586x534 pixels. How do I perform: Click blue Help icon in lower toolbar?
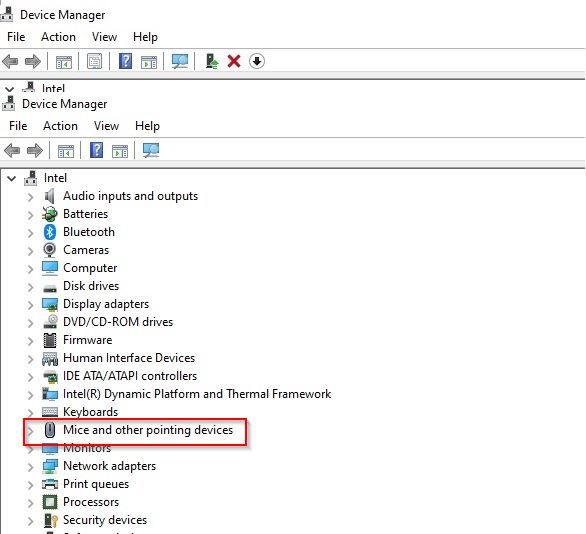pyautogui.click(x=96, y=150)
